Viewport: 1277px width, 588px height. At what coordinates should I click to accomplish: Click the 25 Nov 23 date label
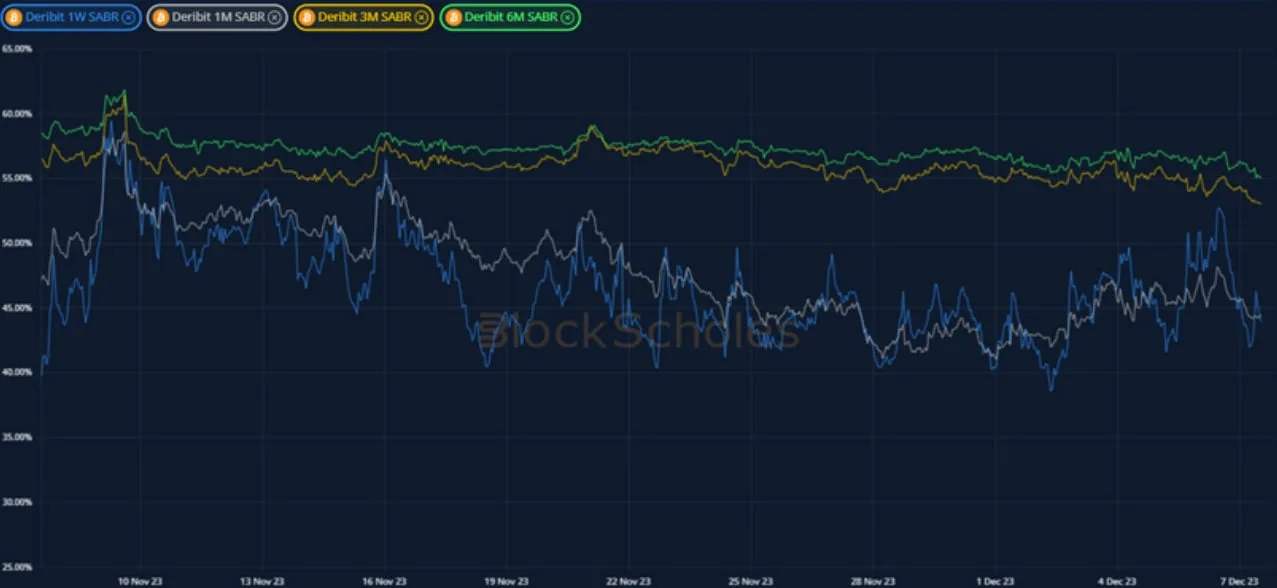pyautogui.click(x=751, y=581)
